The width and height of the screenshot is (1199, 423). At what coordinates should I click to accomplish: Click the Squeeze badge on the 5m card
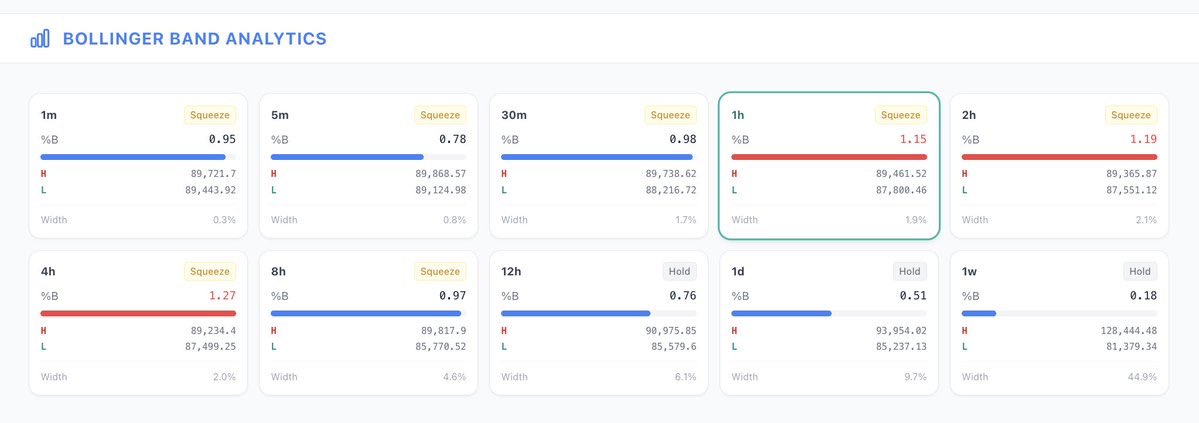[x=440, y=116]
